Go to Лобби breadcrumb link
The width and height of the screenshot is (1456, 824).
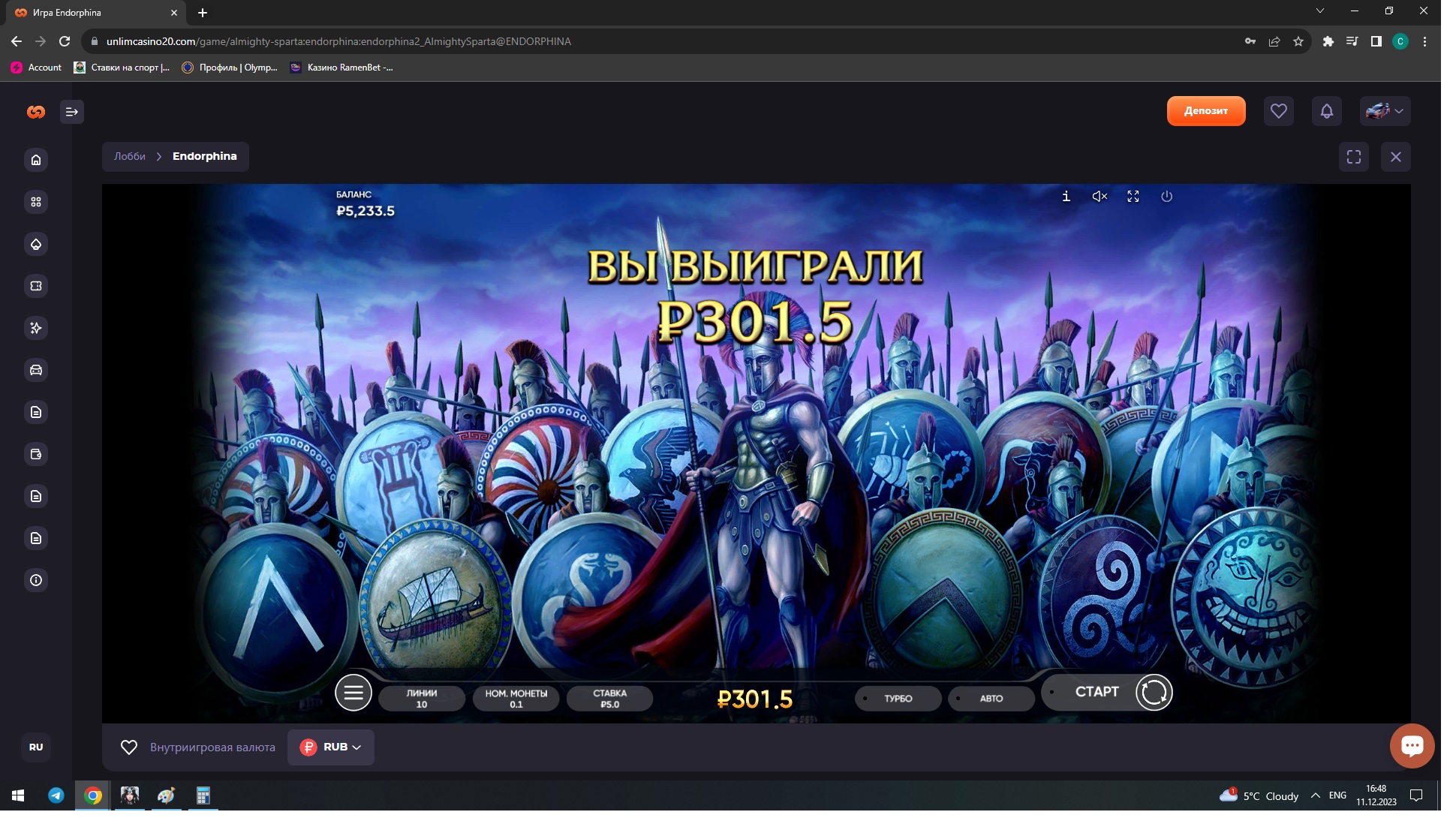(130, 157)
